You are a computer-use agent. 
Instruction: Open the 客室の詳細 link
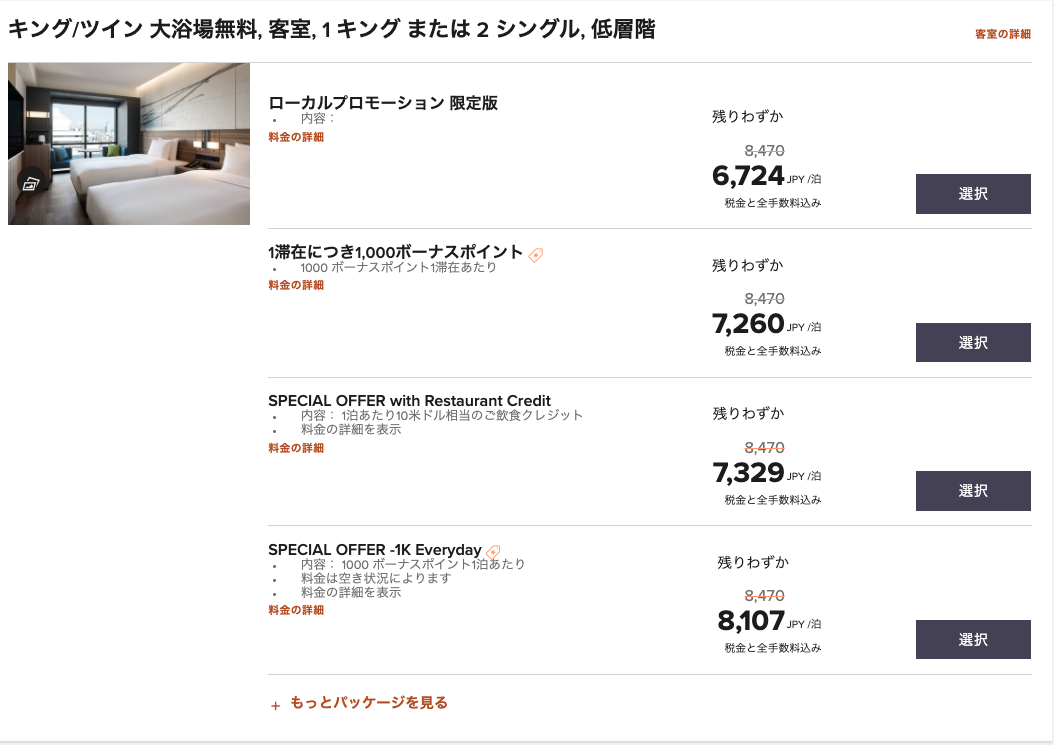click(1002, 34)
